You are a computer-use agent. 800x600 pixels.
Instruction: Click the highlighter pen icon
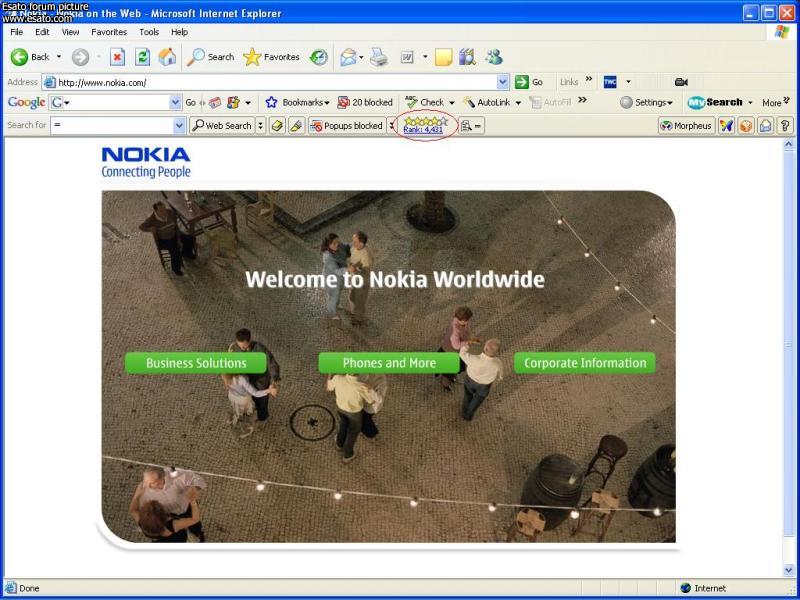click(x=296, y=126)
